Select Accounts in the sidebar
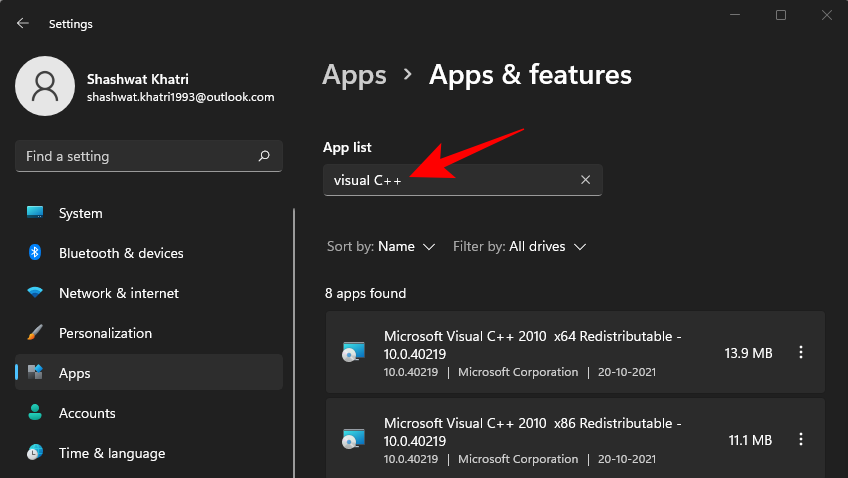Image resolution: width=848 pixels, height=478 pixels. tap(87, 413)
